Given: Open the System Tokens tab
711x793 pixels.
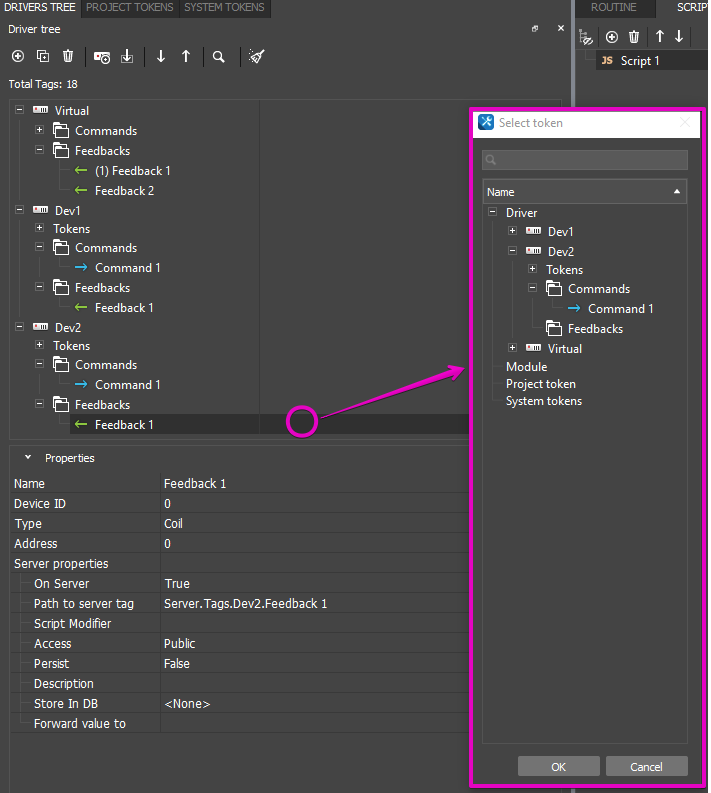Looking at the screenshot, I should 225,8.
